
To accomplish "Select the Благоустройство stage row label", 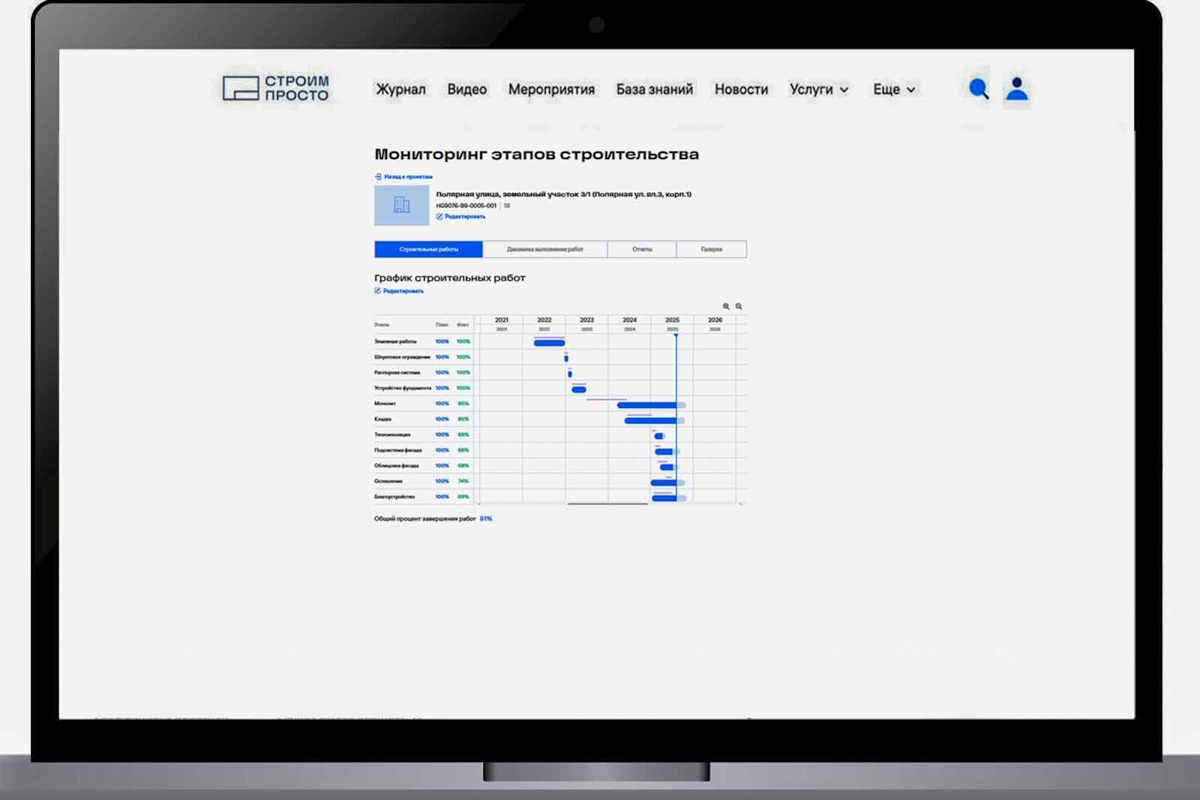I will (x=394, y=497).
